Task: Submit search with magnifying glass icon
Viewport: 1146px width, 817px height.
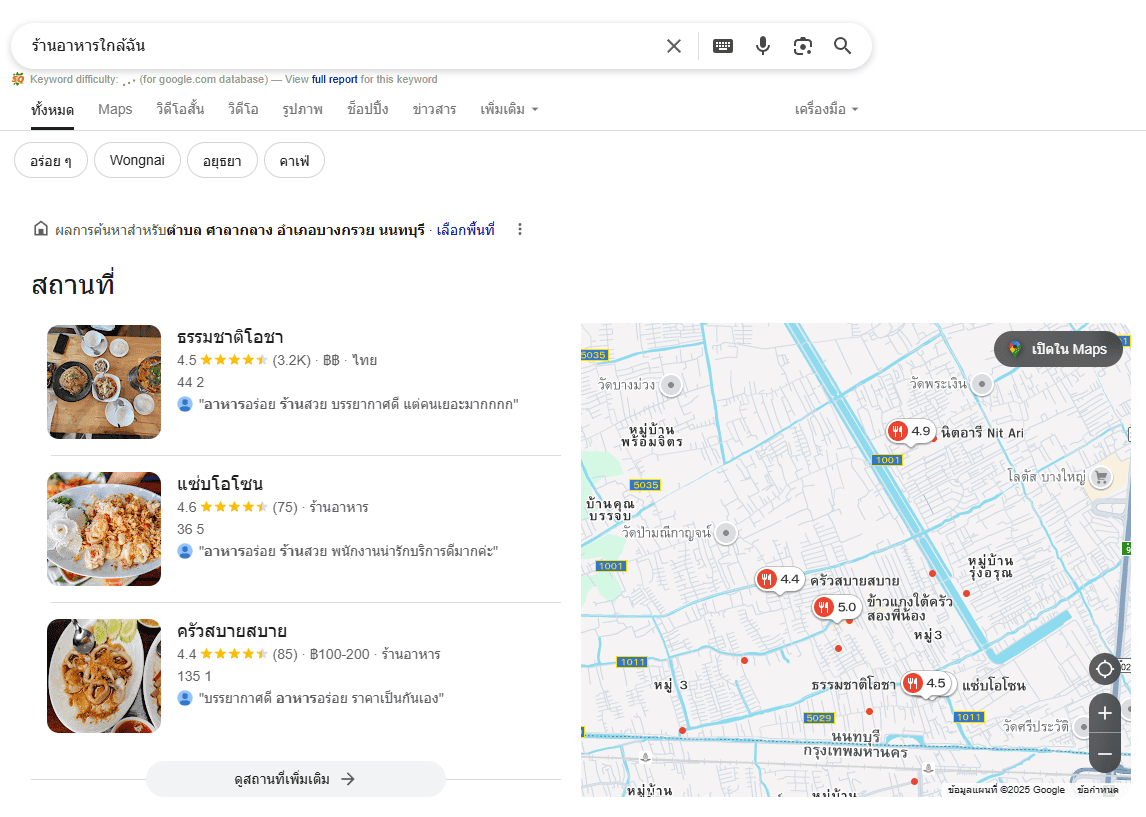Action: (x=843, y=46)
